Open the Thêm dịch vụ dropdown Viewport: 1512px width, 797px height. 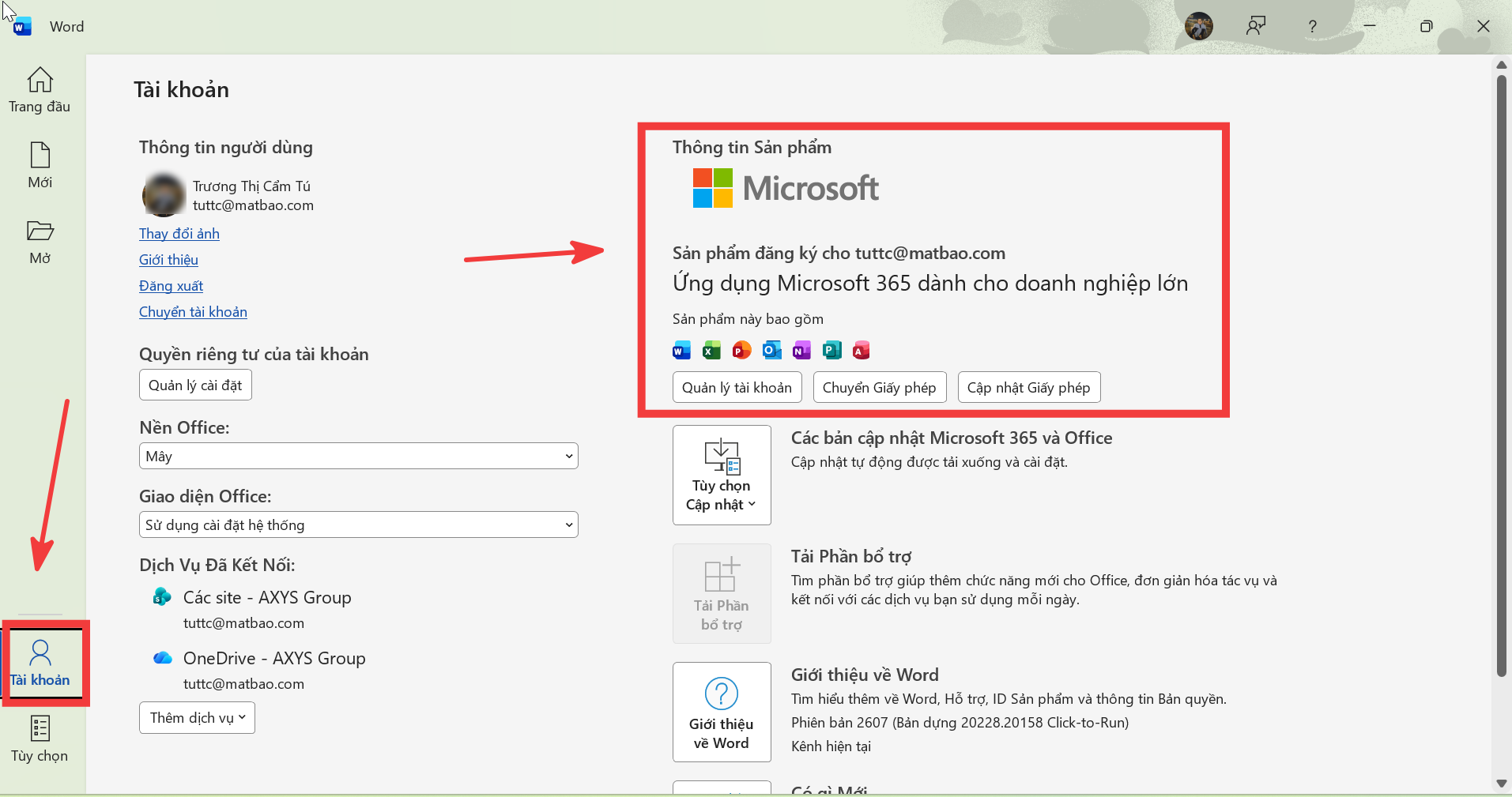[x=197, y=717]
